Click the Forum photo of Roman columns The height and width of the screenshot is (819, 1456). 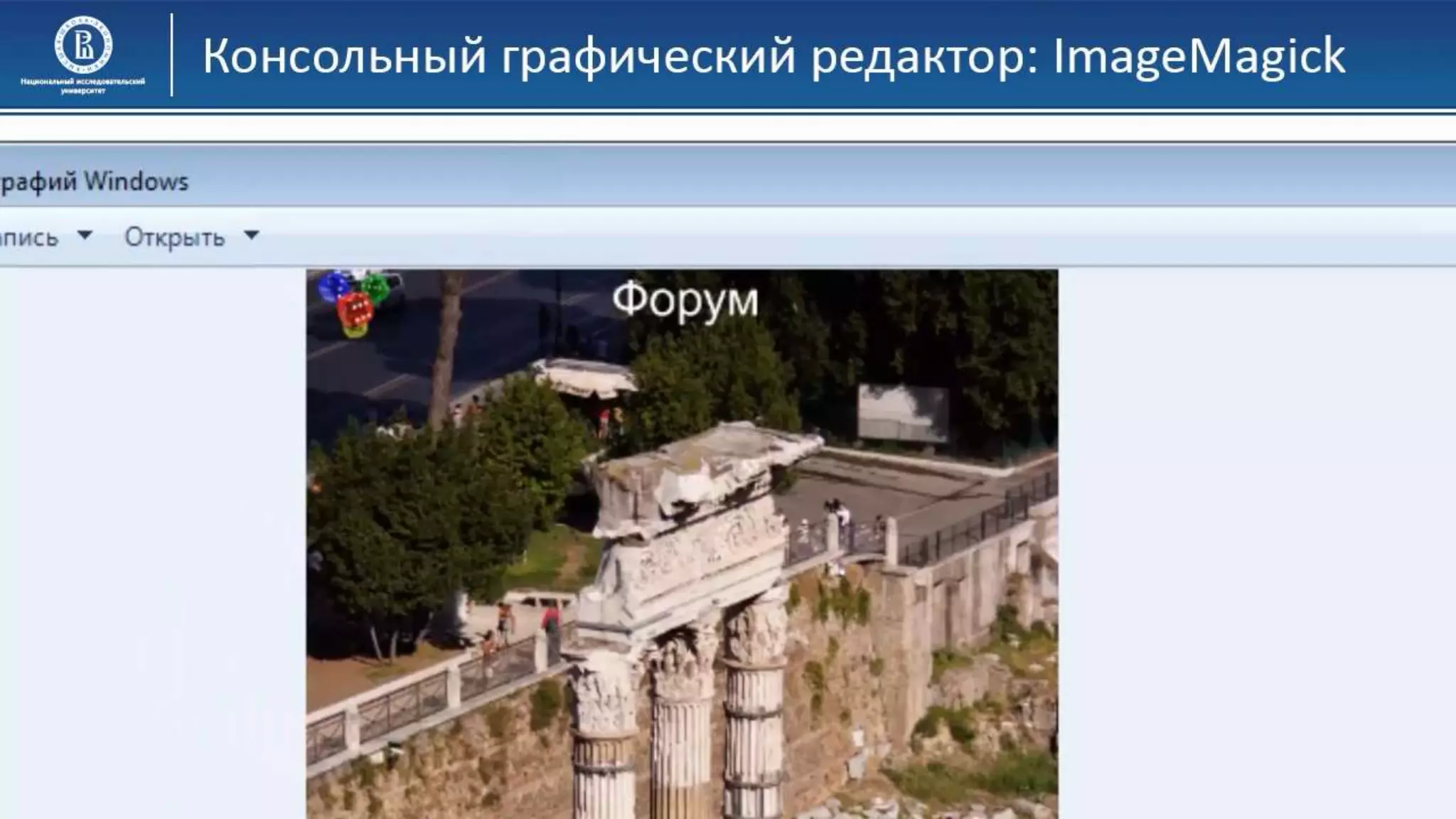(x=682, y=544)
